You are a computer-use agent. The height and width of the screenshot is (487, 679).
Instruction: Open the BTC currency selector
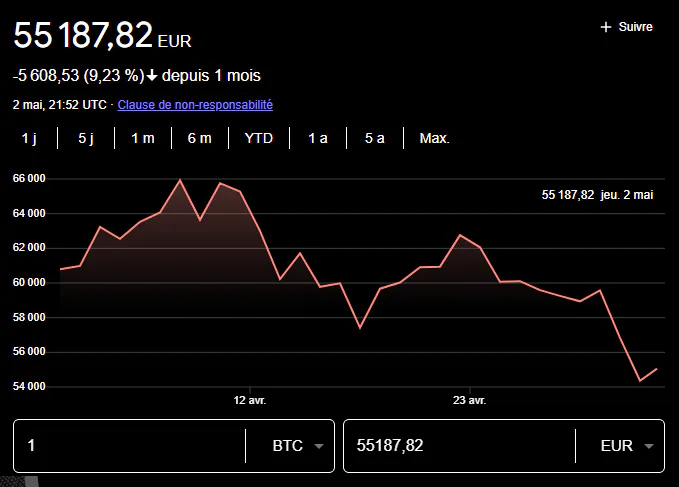point(298,446)
